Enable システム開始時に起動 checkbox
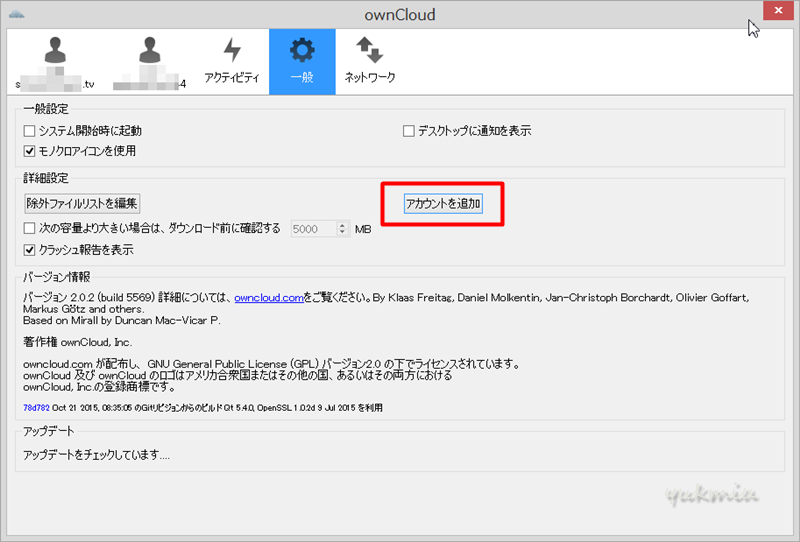The height and width of the screenshot is (542, 800). pos(30,131)
